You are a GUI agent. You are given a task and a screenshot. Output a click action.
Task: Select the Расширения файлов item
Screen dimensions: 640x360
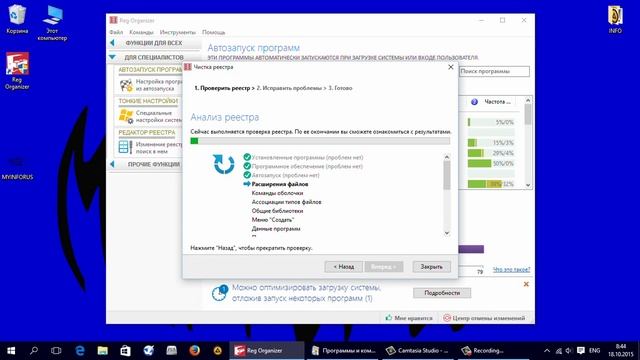[280, 184]
